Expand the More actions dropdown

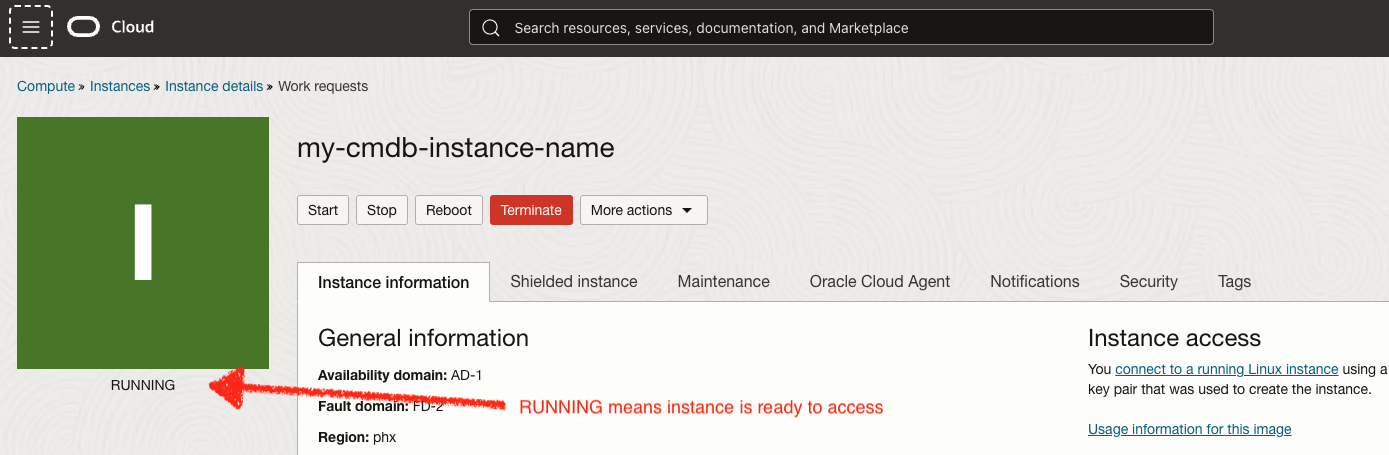point(643,210)
